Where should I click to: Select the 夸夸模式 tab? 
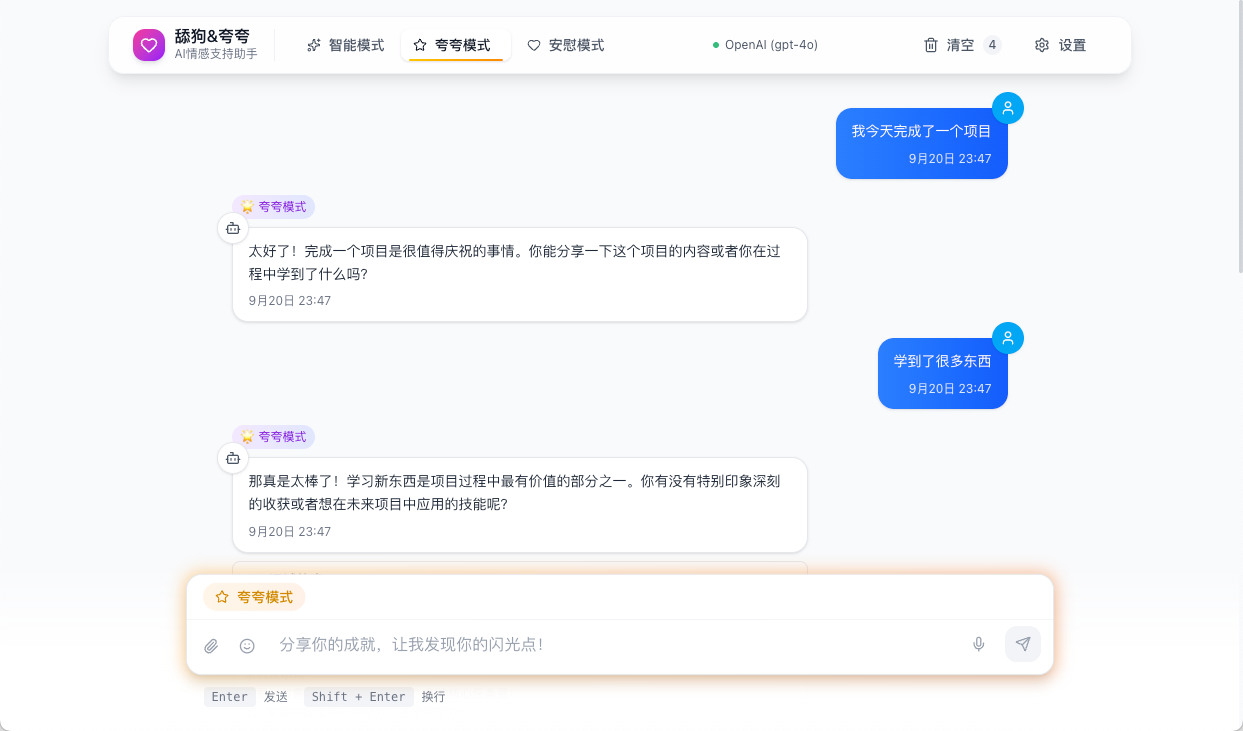pyautogui.click(x=455, y=45)
